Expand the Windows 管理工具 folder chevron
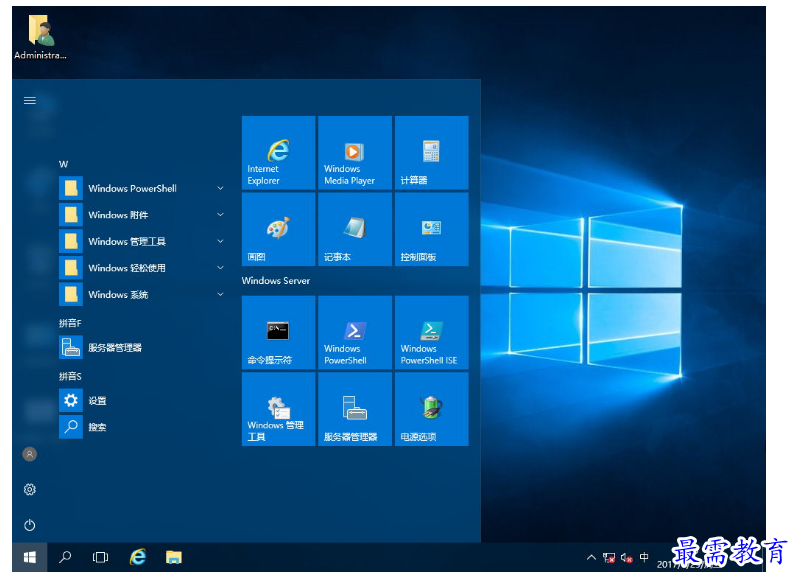Image resolution: width=796 pixels, height=583 pixels. (x=220, y=241)
